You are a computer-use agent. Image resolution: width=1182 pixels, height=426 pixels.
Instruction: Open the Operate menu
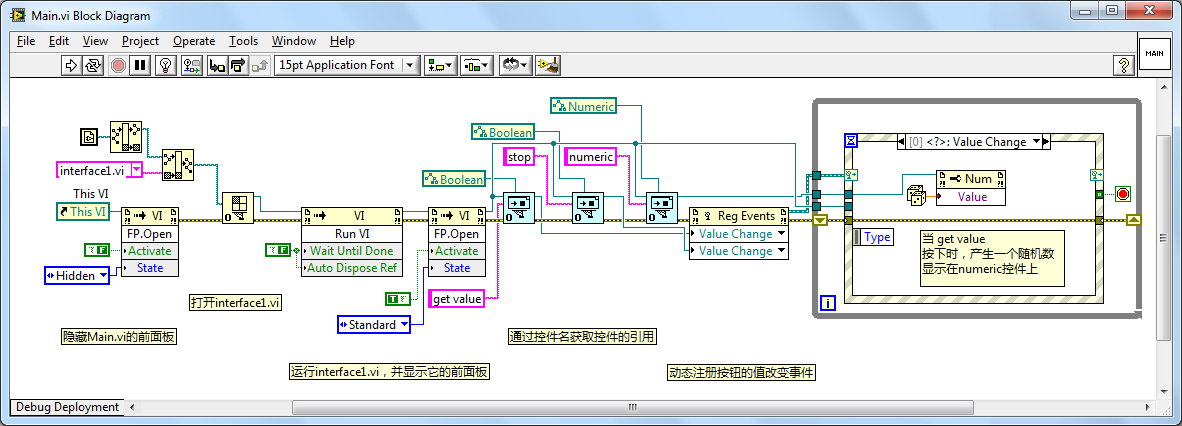tap(193, 41)
